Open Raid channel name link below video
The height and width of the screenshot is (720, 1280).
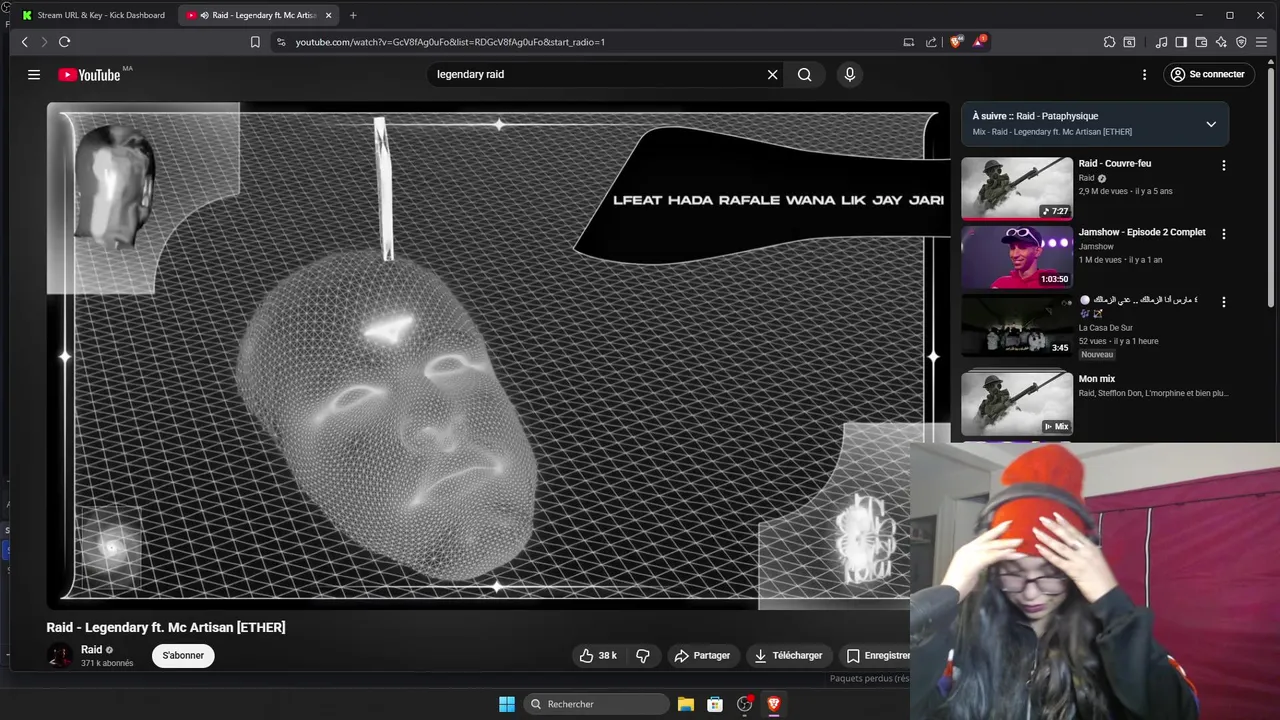(x=91, y=650)
